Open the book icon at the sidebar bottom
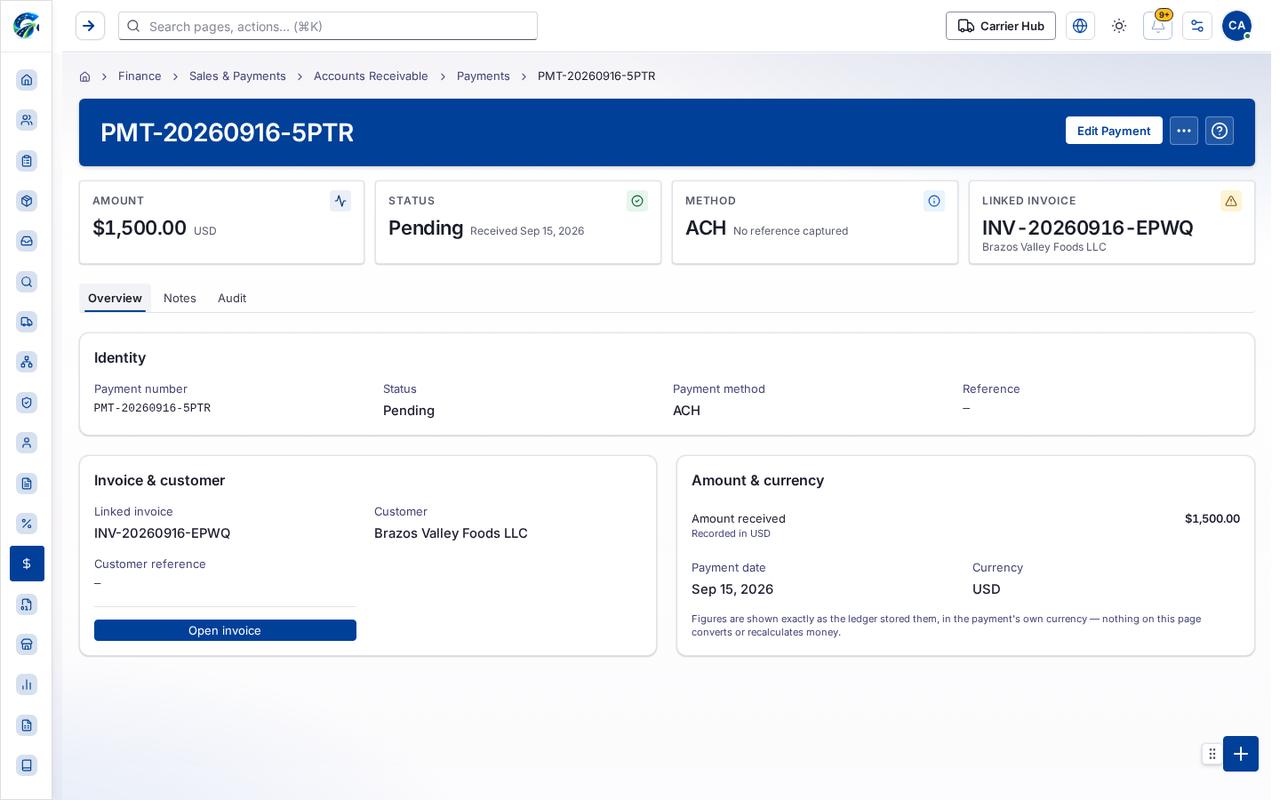Screen dimensions: 1280x800 point(27,765)
